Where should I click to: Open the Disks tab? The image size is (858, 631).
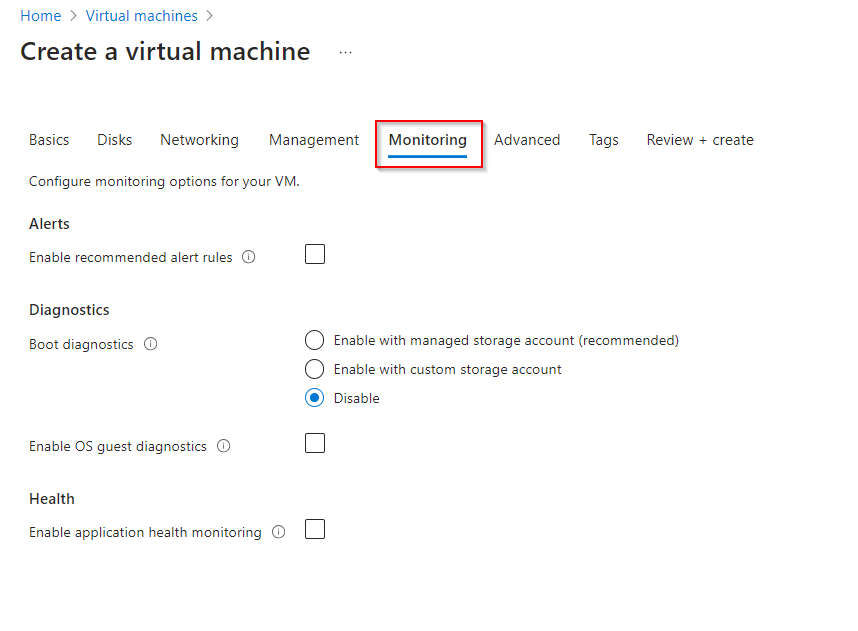[114, 140]
